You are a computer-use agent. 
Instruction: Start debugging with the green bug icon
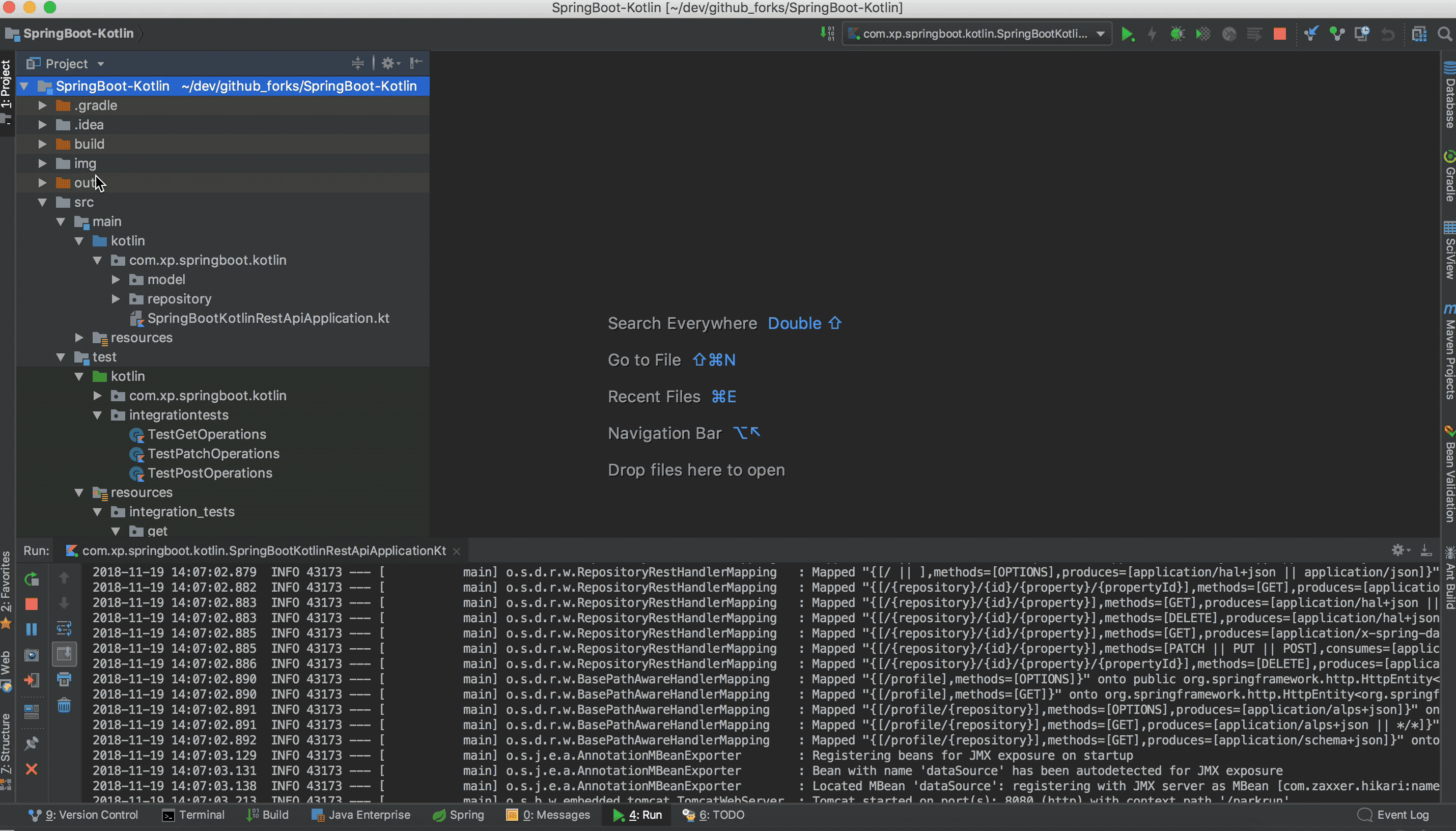(1177, 34)
